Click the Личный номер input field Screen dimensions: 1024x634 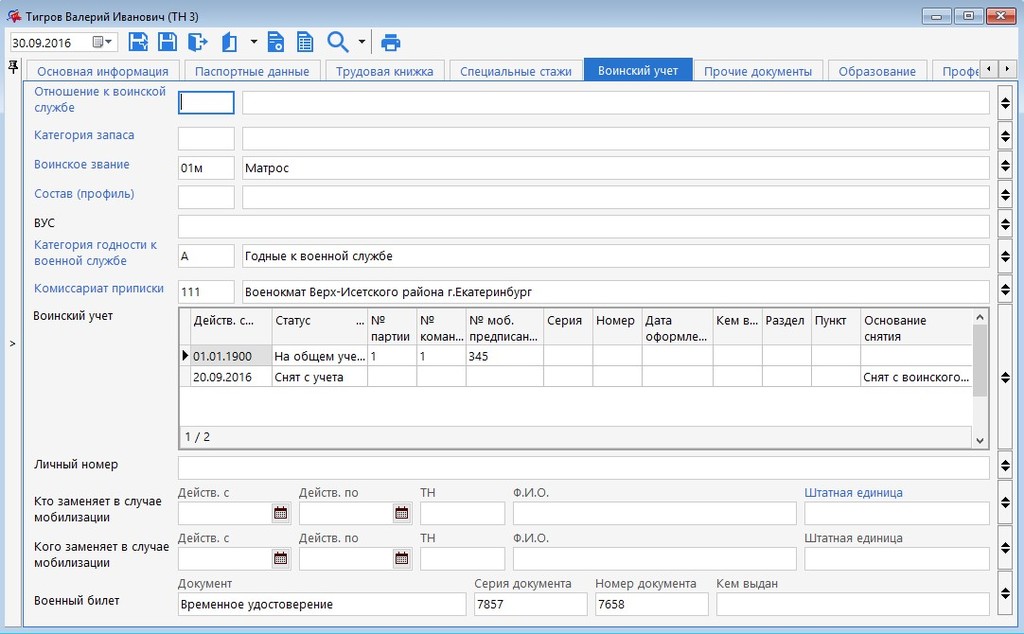pos(583,467)
